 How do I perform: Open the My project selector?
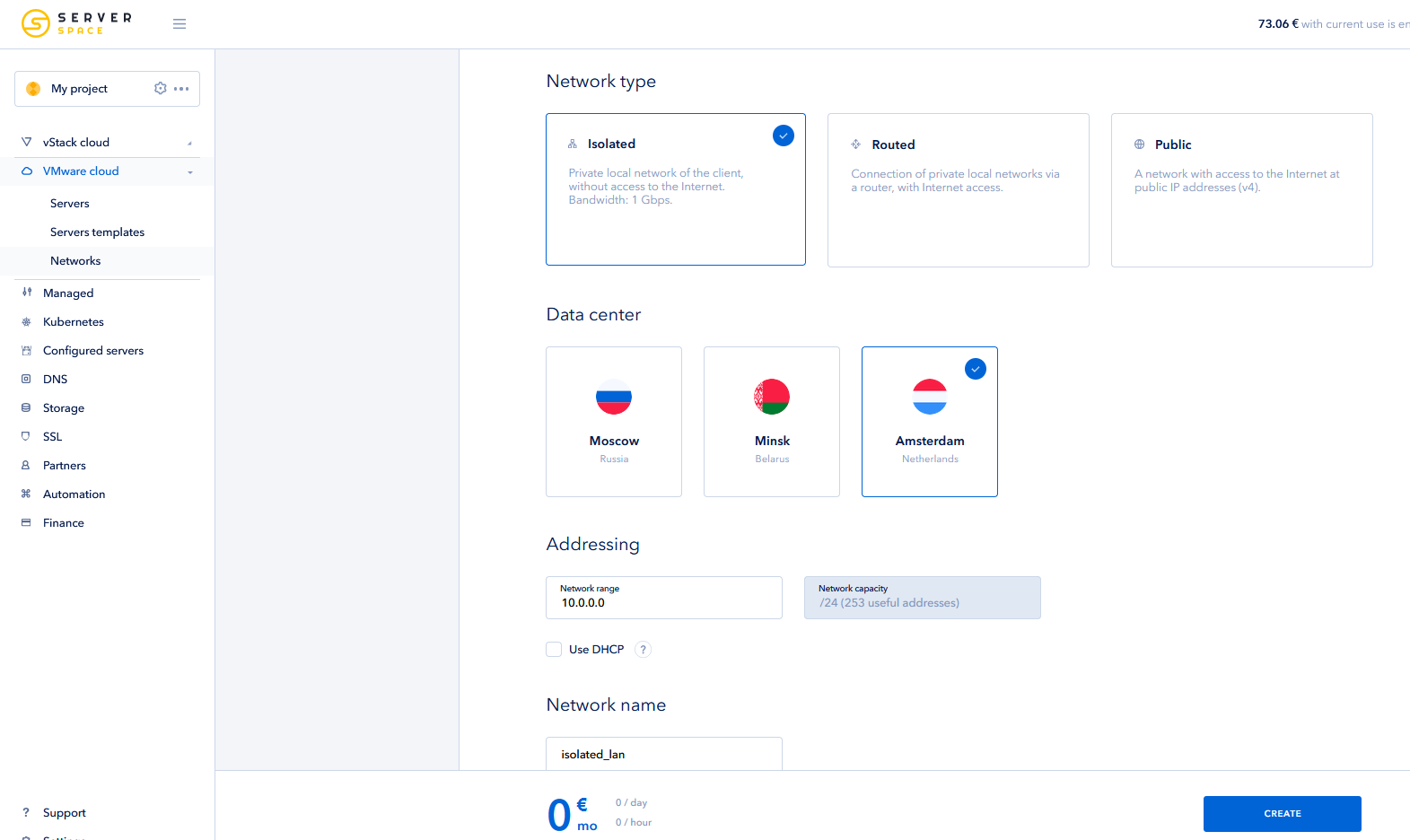(80, 89)
